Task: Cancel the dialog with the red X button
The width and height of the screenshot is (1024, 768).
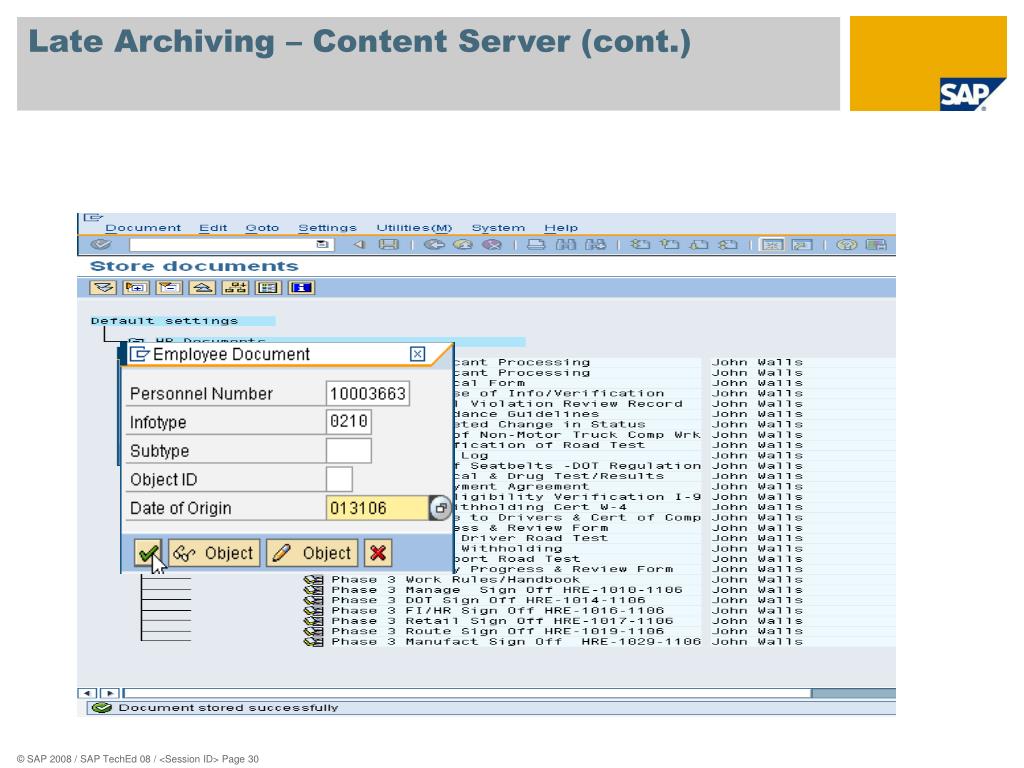Action: 378,553
